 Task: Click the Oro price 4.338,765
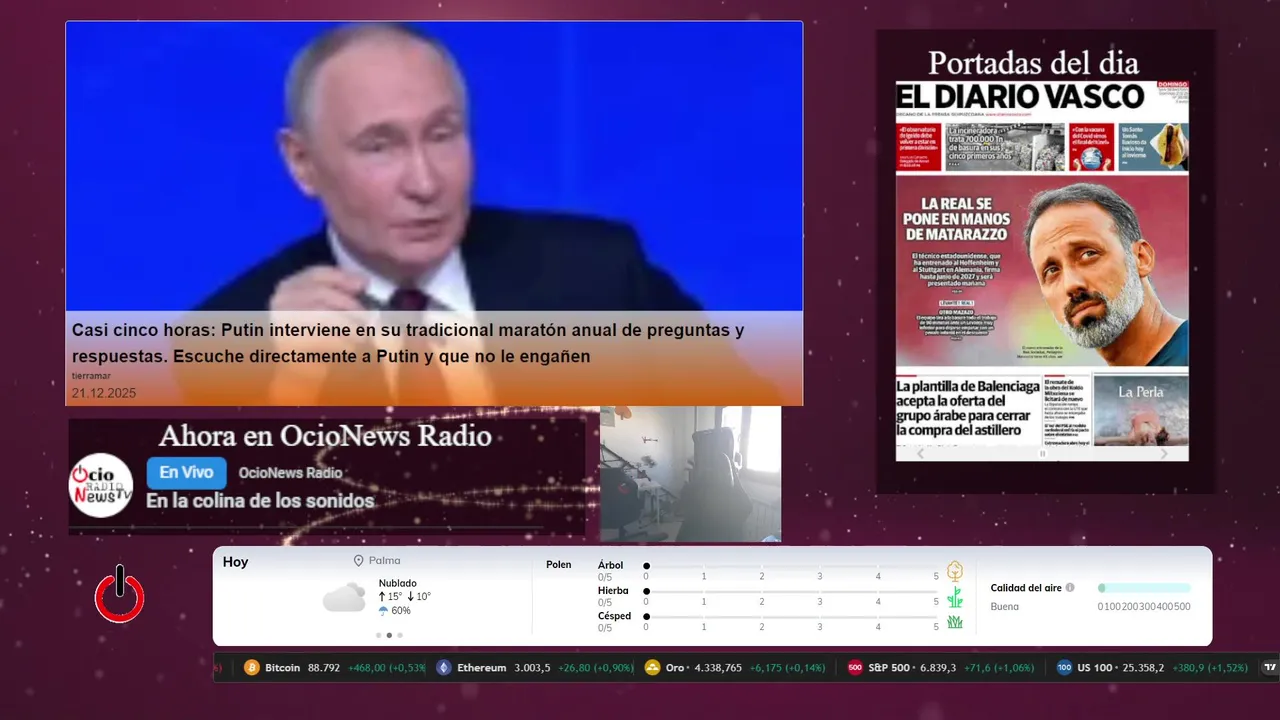click(718, 667)
